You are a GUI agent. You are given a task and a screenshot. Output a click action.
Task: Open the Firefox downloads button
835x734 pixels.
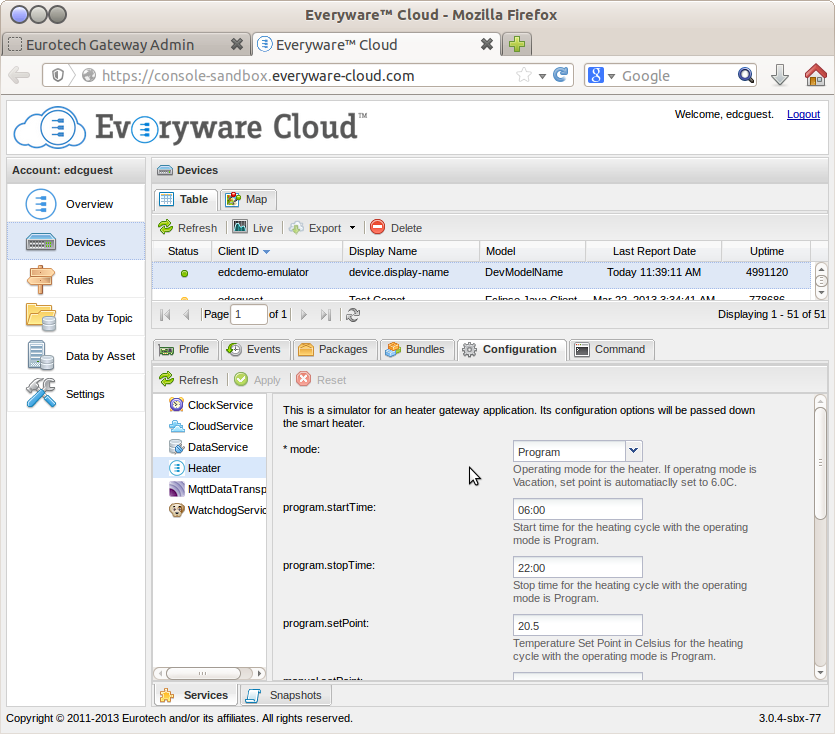[780, 75]
